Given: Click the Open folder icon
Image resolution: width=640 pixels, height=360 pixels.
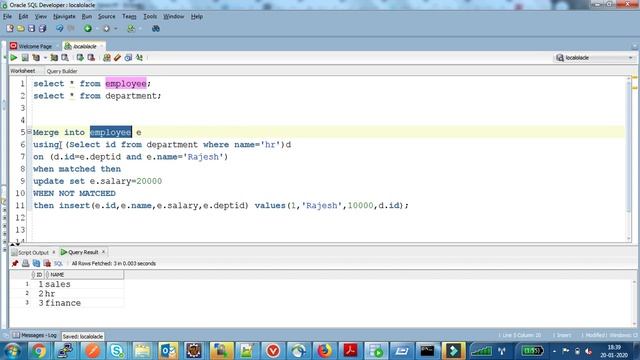Looking at the screenshot, I should pyautogui.click(x=20, y=29).
